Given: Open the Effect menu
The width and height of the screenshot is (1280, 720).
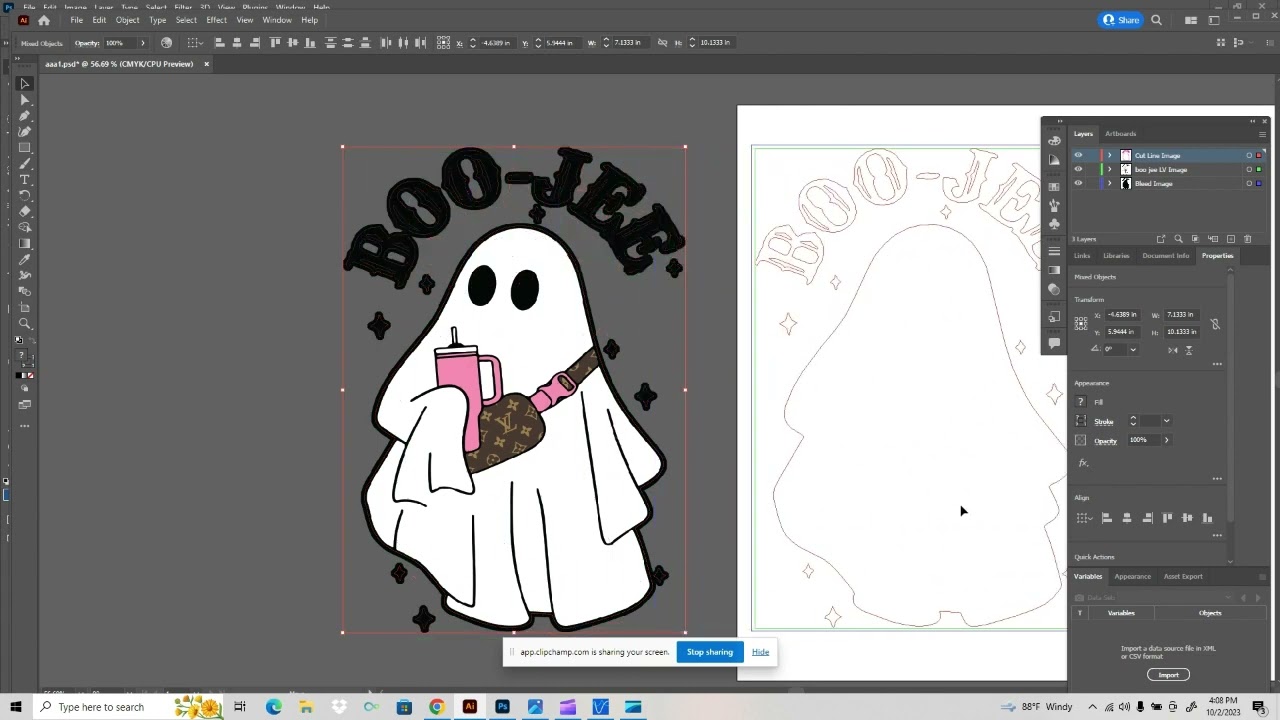Looking at the screenshot, I should 216,20.
